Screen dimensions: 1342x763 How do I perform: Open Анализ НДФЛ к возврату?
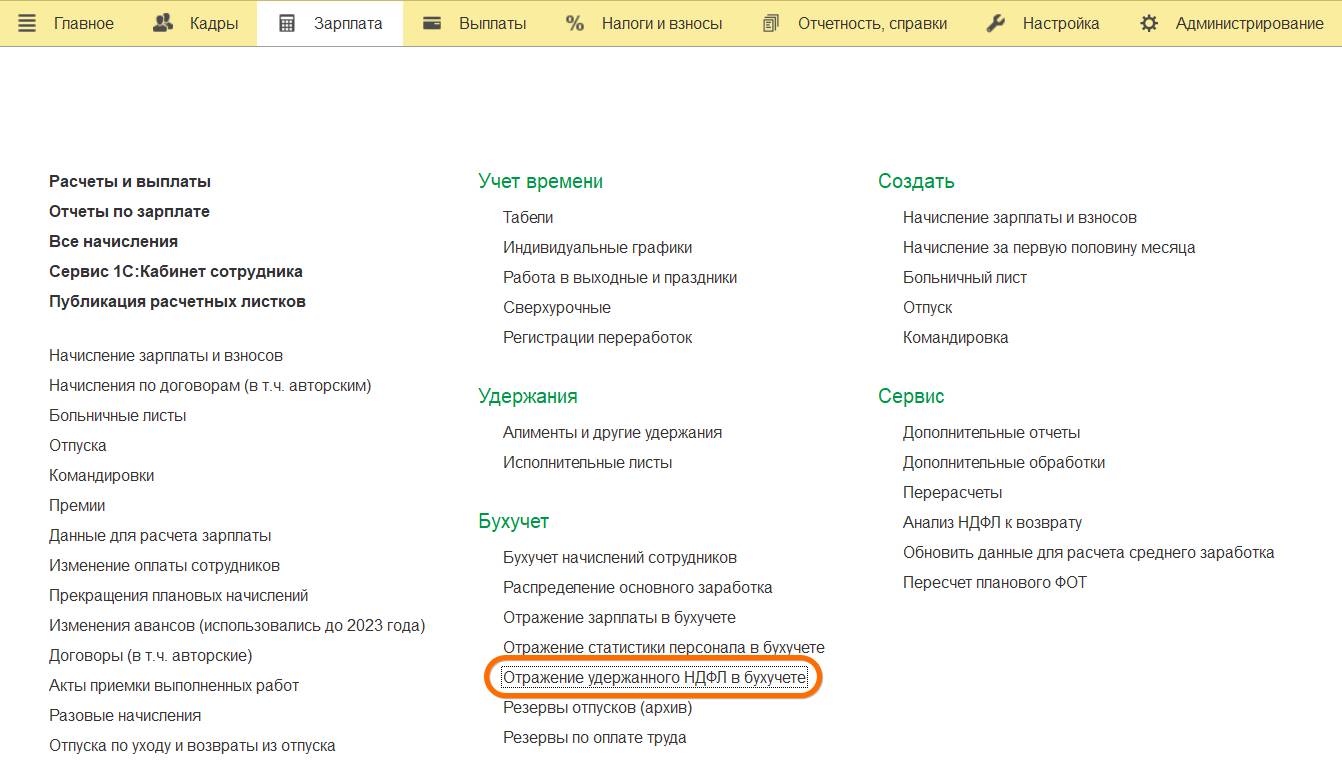point(992,523)
